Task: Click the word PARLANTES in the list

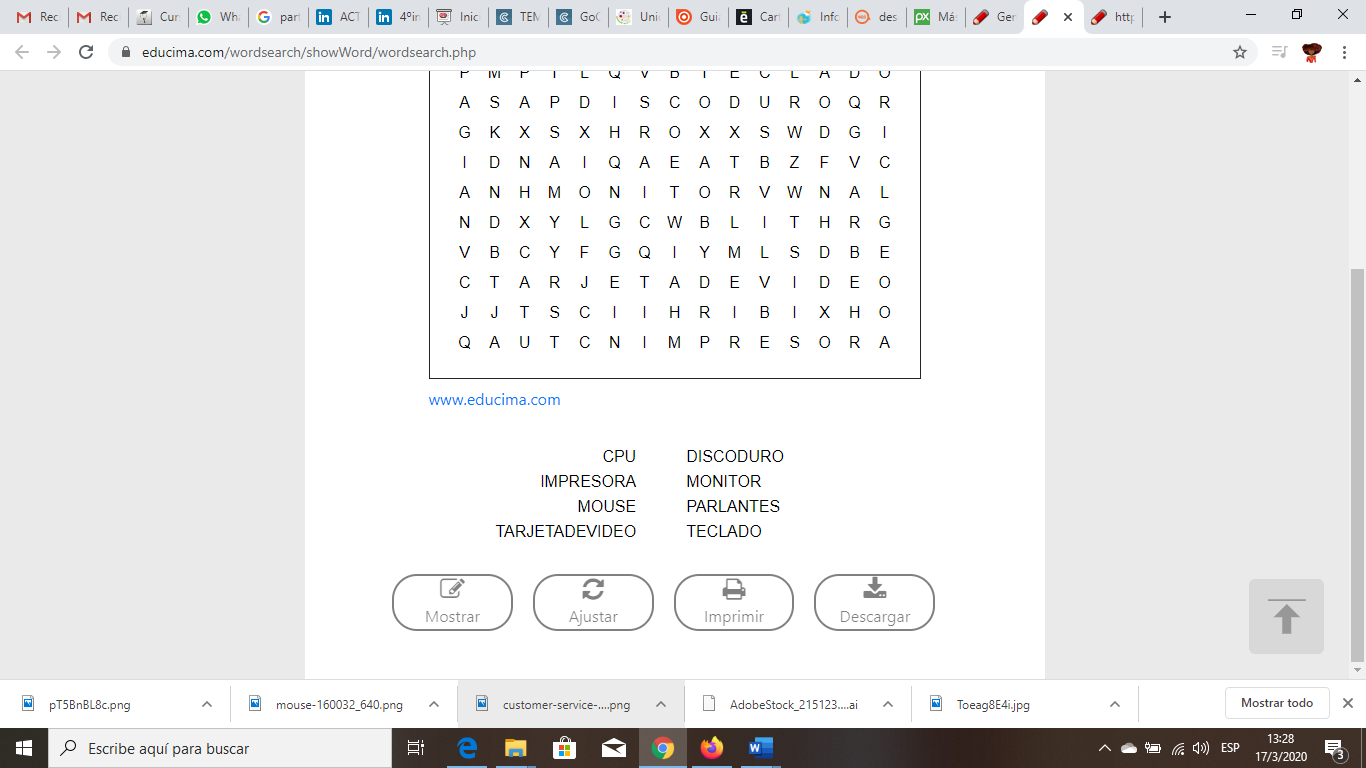Action: [x=733, y=506]
